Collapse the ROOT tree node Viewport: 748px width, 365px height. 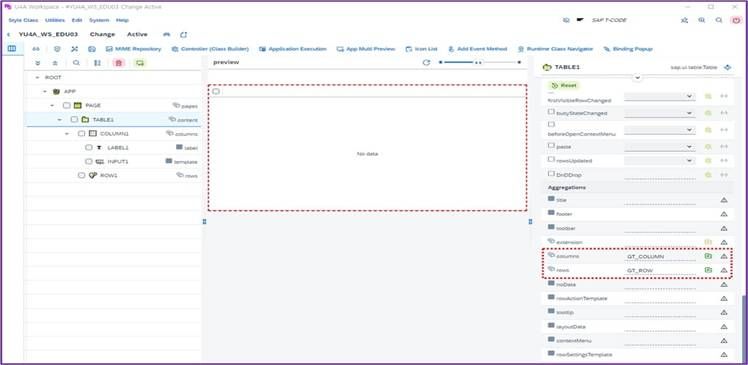click(37, 77)
